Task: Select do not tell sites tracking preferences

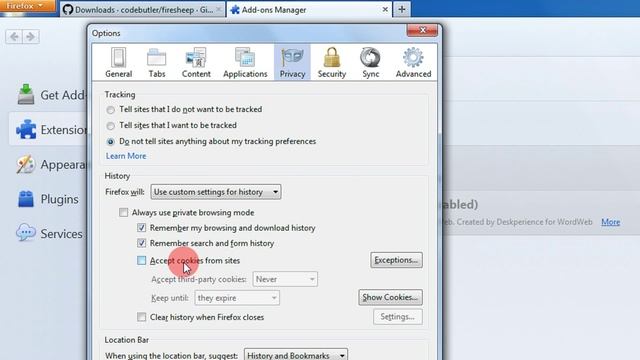Action: pos(110,142)
